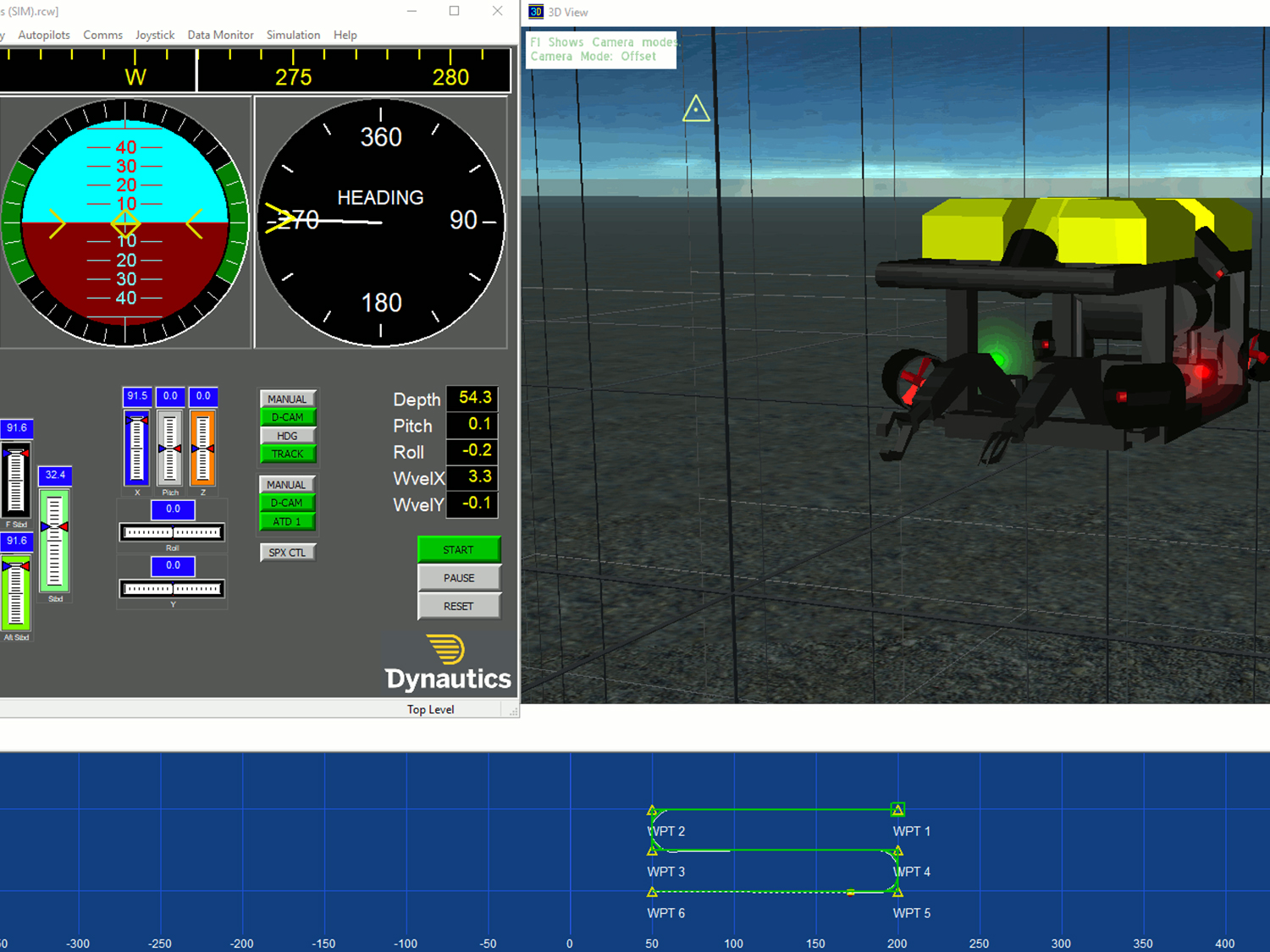Click Data Monitor in the menu bar
The width and height of the screenshot is (1270, 952).
(220, 35)
